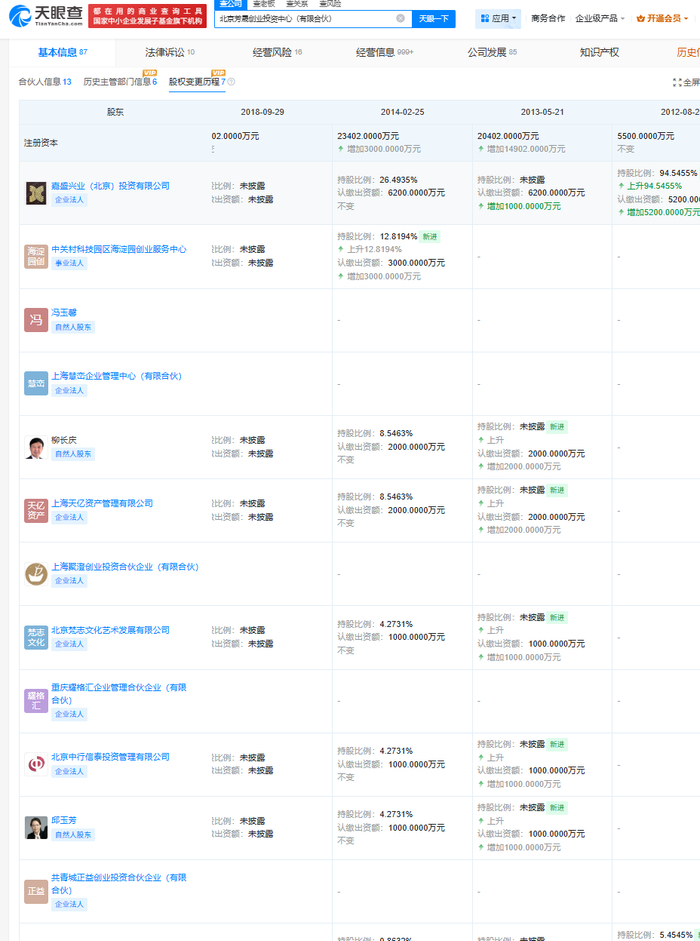Select the 法律诉讼 tab

[x=169, y=53]
